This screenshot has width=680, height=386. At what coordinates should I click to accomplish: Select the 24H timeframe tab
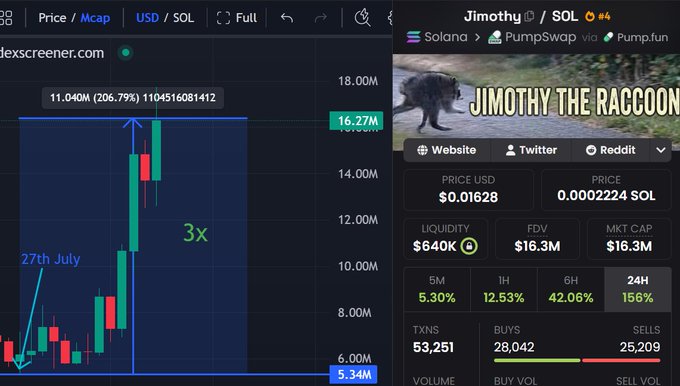638,289
